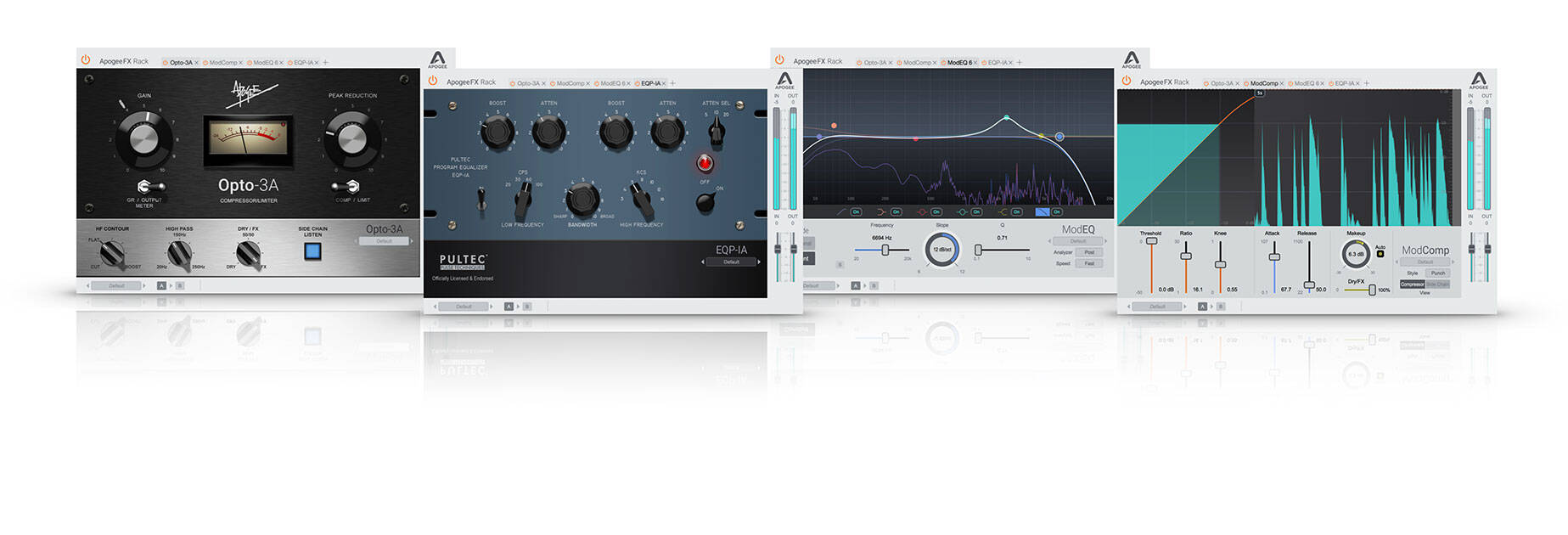Toggle the On button for the red bell band

pyautogui.click(x=936, y=212)
